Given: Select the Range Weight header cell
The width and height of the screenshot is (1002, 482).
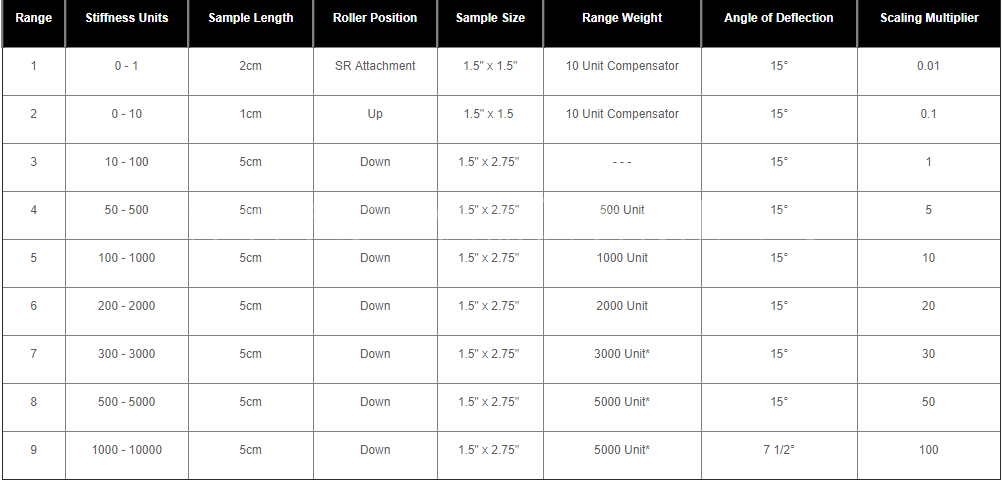Looking at the screenshot, I should point(622,18).
